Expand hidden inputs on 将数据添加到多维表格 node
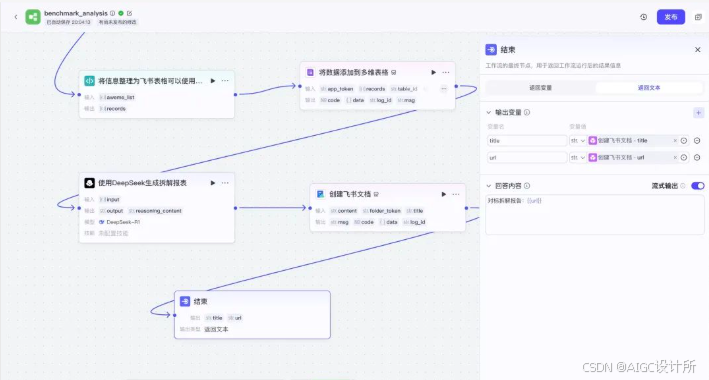This screenshot has width=709, height=380. pos(444,89)
